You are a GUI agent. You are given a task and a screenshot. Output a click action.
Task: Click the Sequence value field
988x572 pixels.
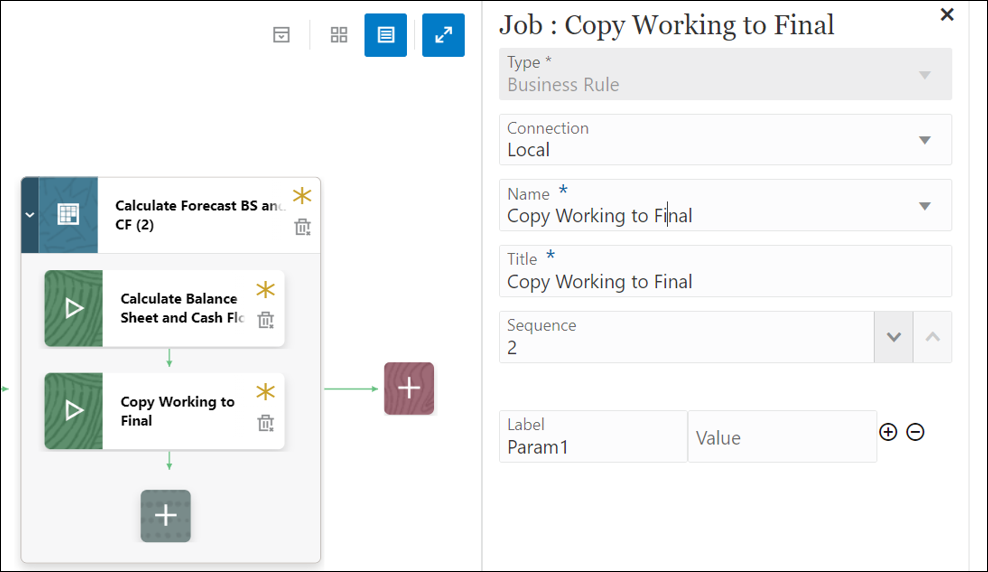(x=687, y=337)
